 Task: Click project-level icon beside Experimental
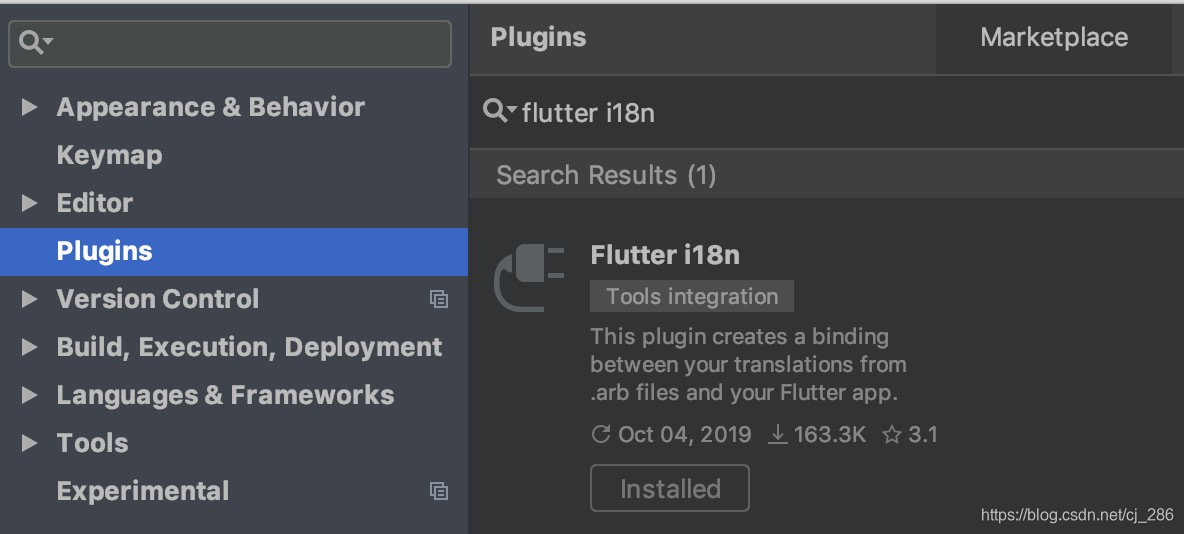pyautogui.click(x=438, y=491)
